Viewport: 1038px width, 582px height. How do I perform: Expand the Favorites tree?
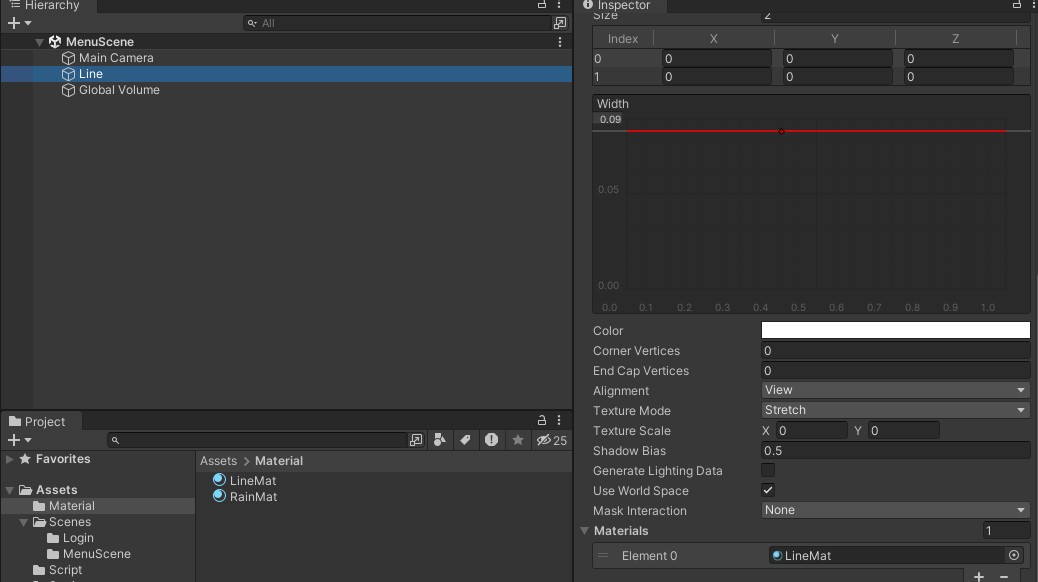9,459
